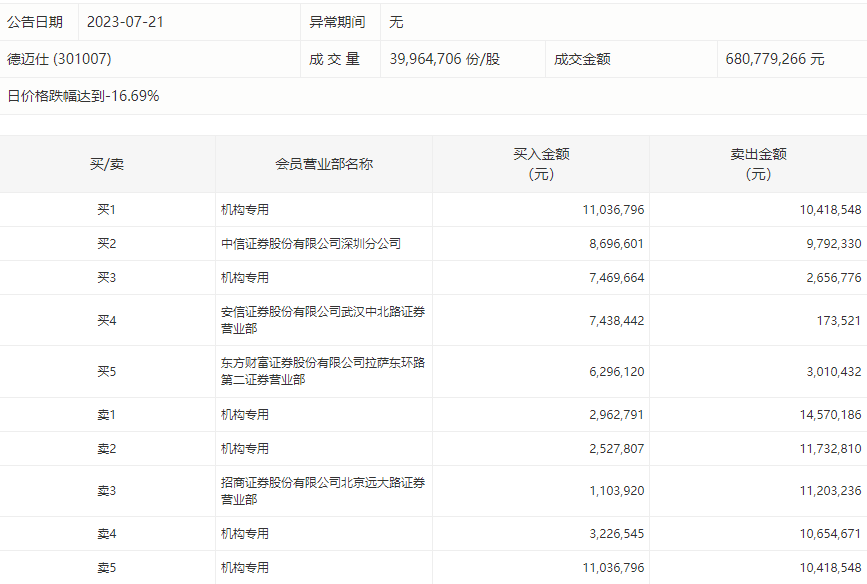This screenshot has width=867, height=584.
Task: Click 招商证券北京远大路证券营业部 name
Action: [x=323, y=491]
